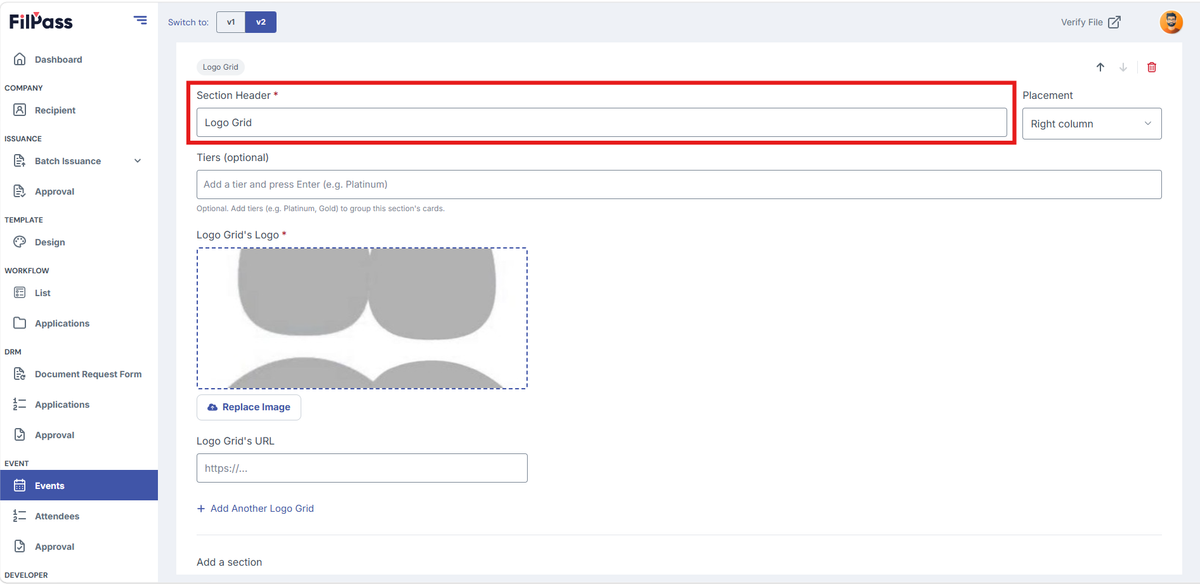Click the Section Header input field
Image resolution: width=1200 pixels, height=584 pixels.
point(602,122)
